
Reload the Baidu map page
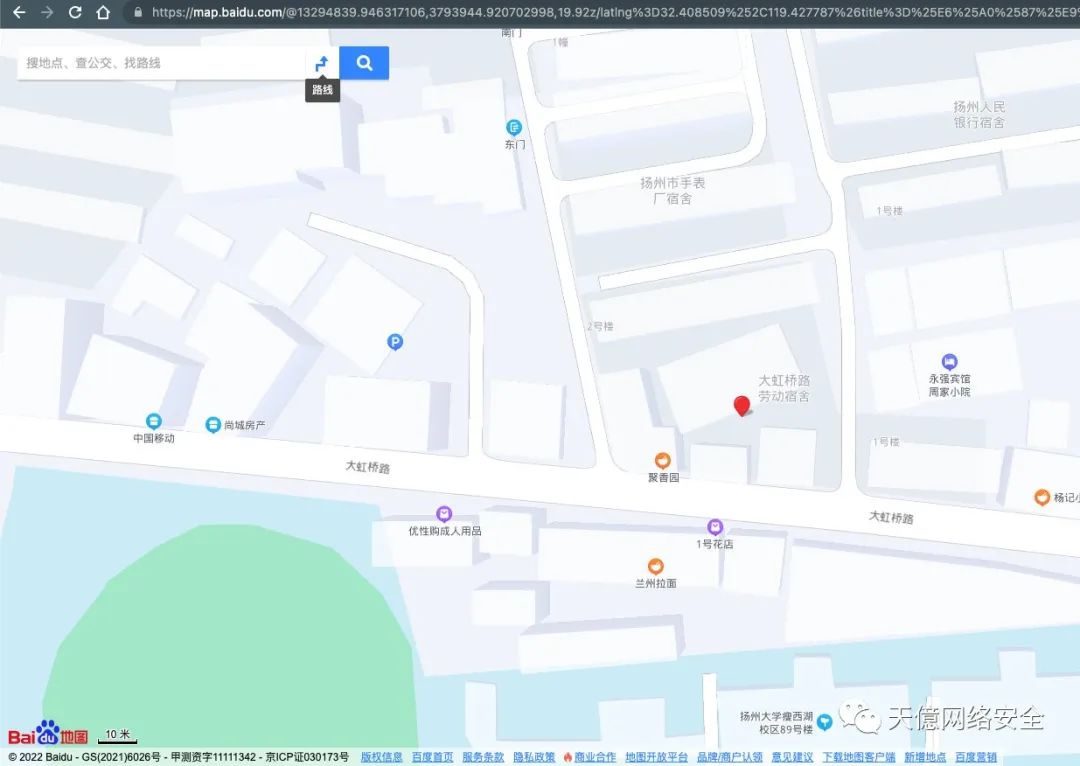point(75,12)
